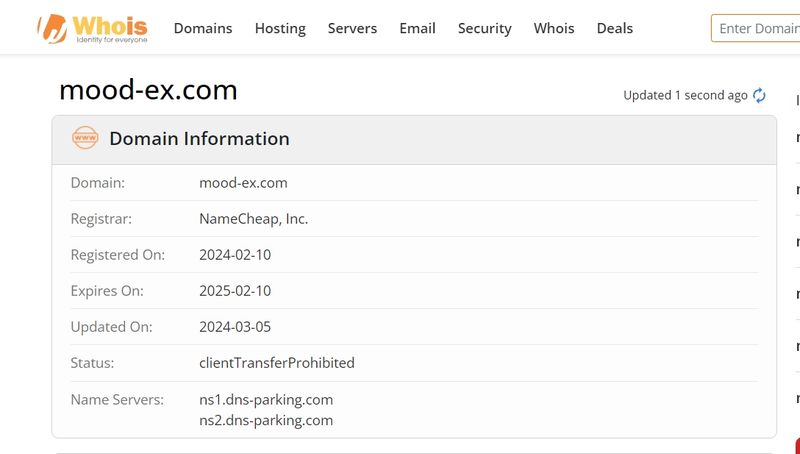The image size is (800, 454).
Task: Open the Hosting menu
Action: [x=280, y=28]
